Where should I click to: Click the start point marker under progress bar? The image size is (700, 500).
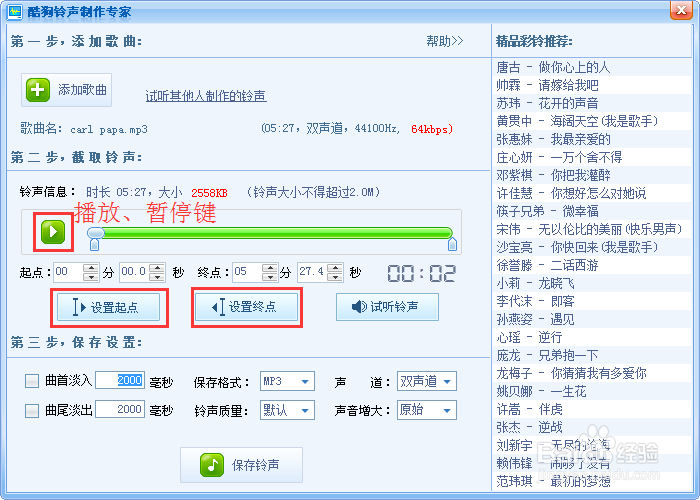coord(94,245)
